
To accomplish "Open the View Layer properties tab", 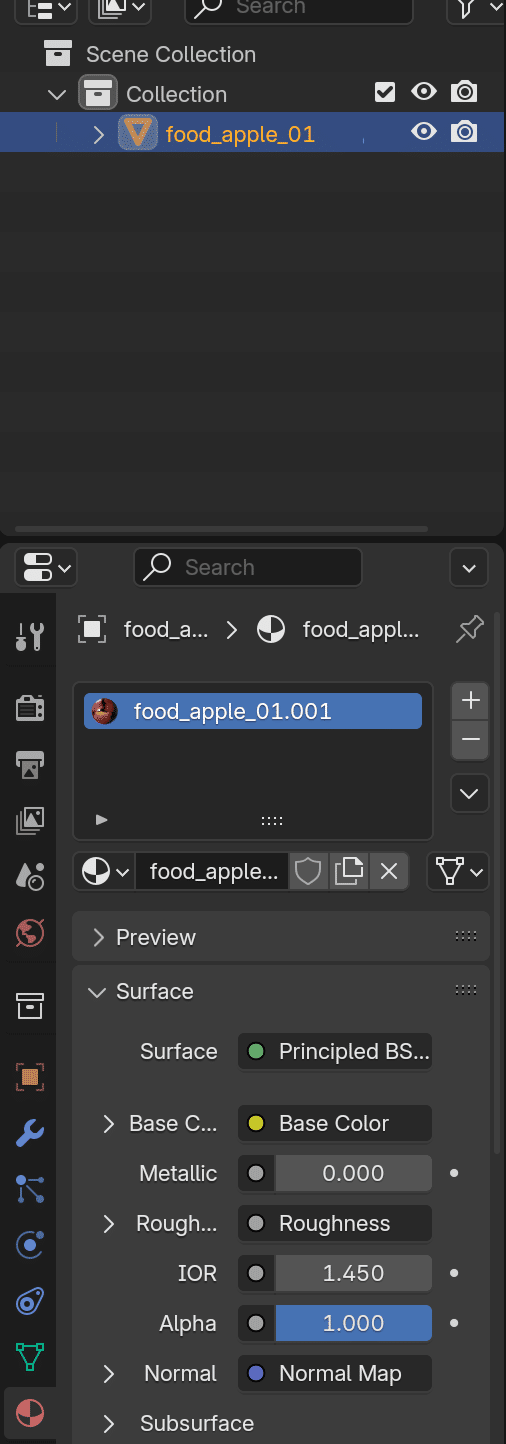I will [30, 821].
